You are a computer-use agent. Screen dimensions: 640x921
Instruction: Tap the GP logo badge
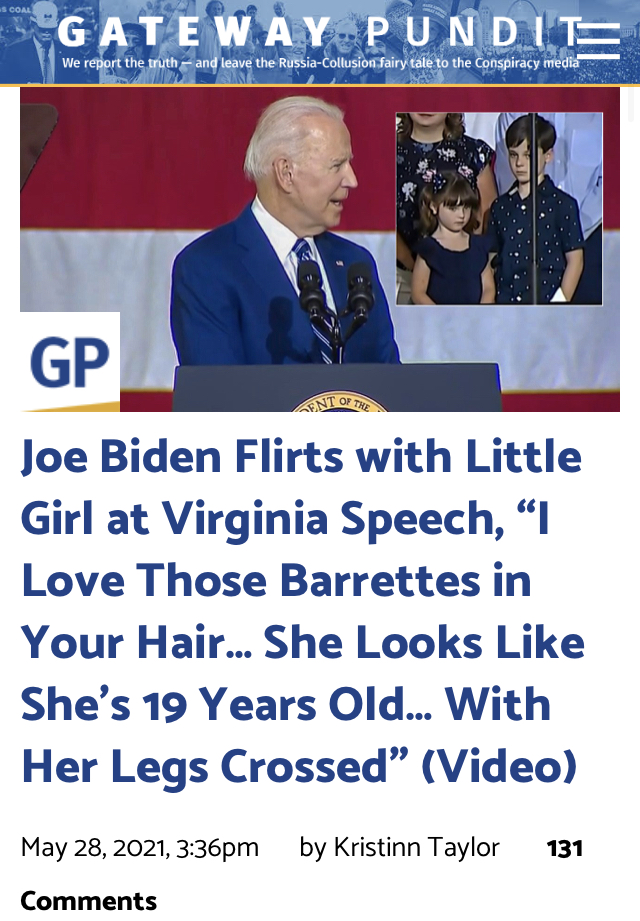pos(70,362)
